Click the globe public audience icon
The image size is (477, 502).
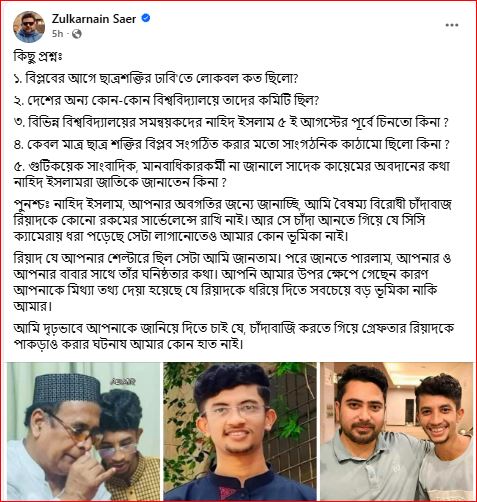[77, 34]
